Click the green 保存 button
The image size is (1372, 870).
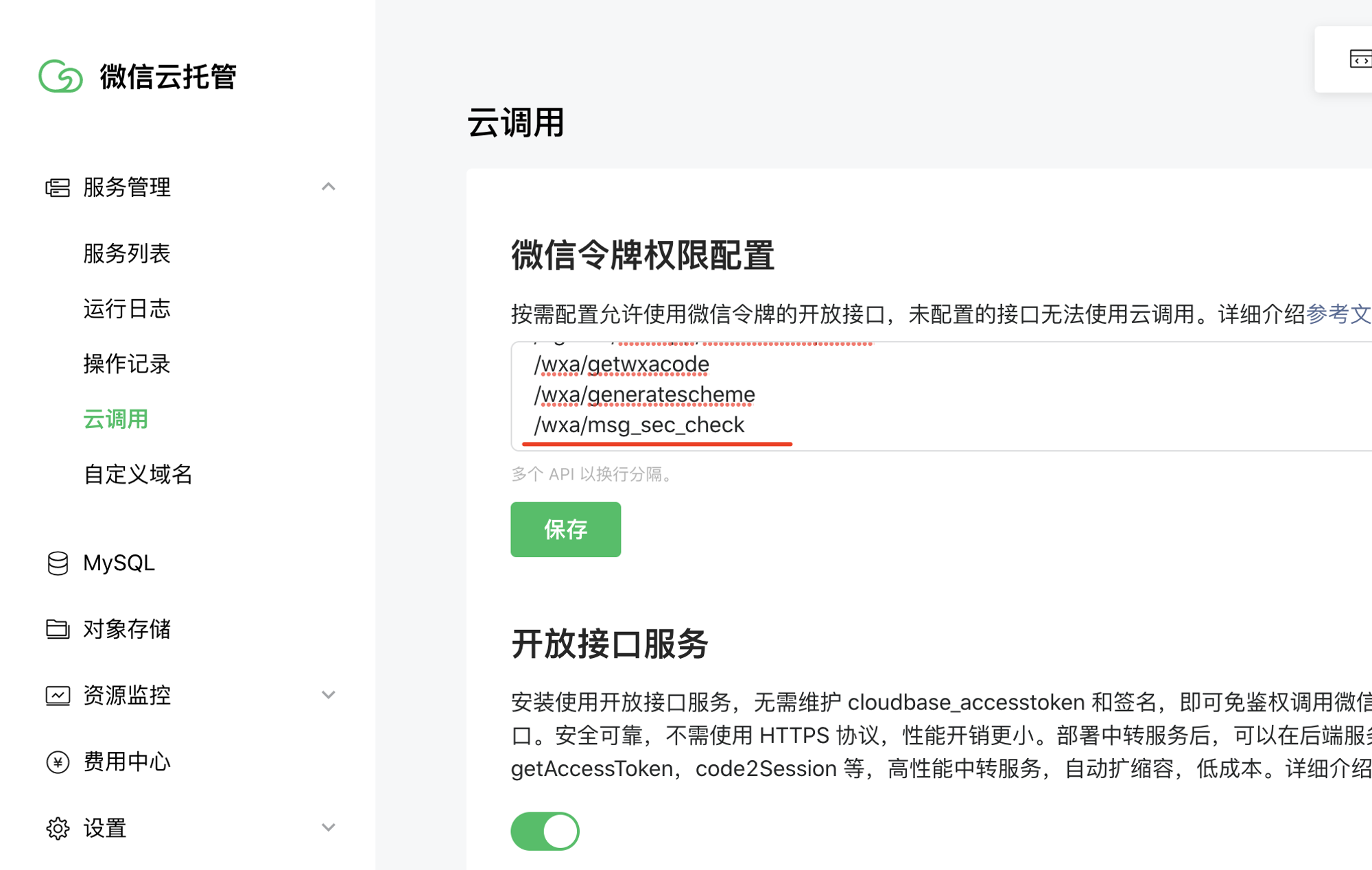pyautogui.click(x=565, y=529)
